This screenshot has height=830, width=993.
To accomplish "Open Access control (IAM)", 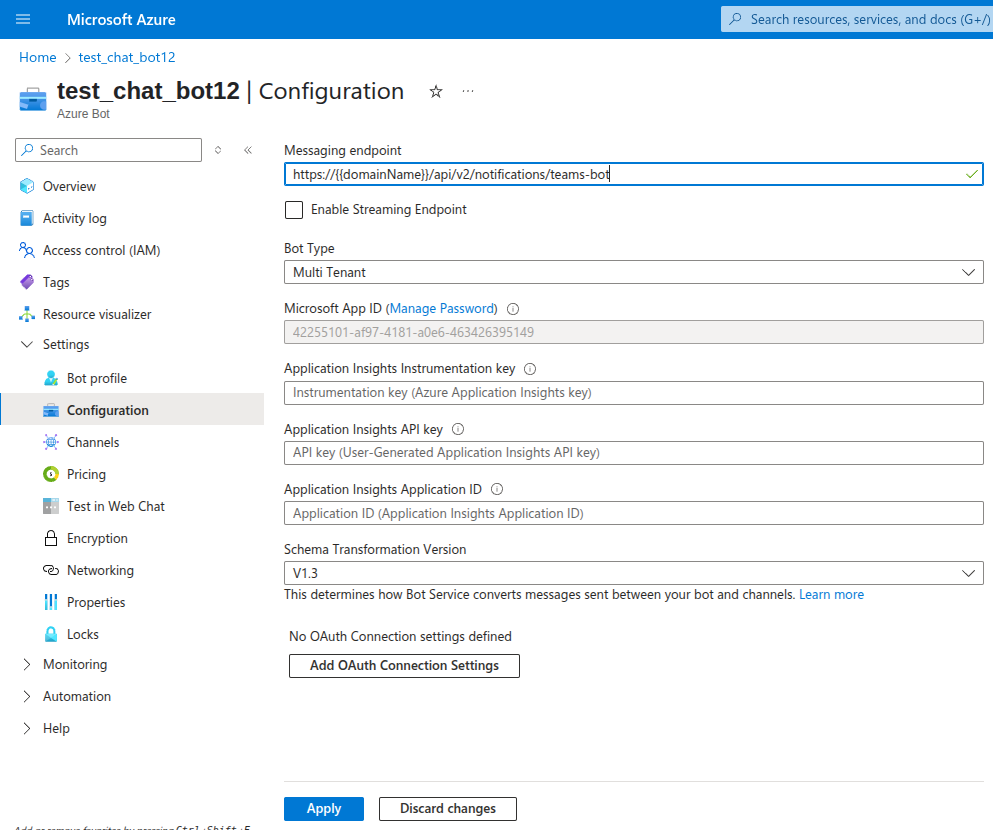I will tap(101, 250).
